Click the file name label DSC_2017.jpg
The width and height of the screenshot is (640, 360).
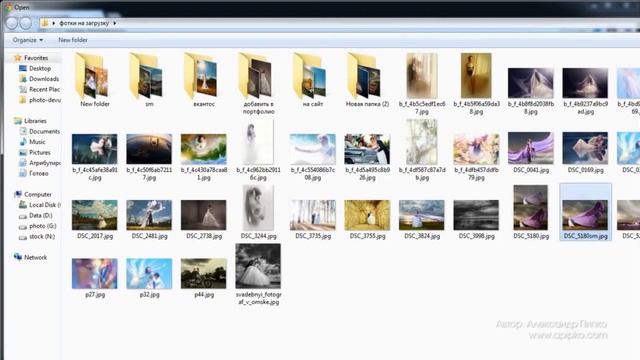[x=95, y=236]
